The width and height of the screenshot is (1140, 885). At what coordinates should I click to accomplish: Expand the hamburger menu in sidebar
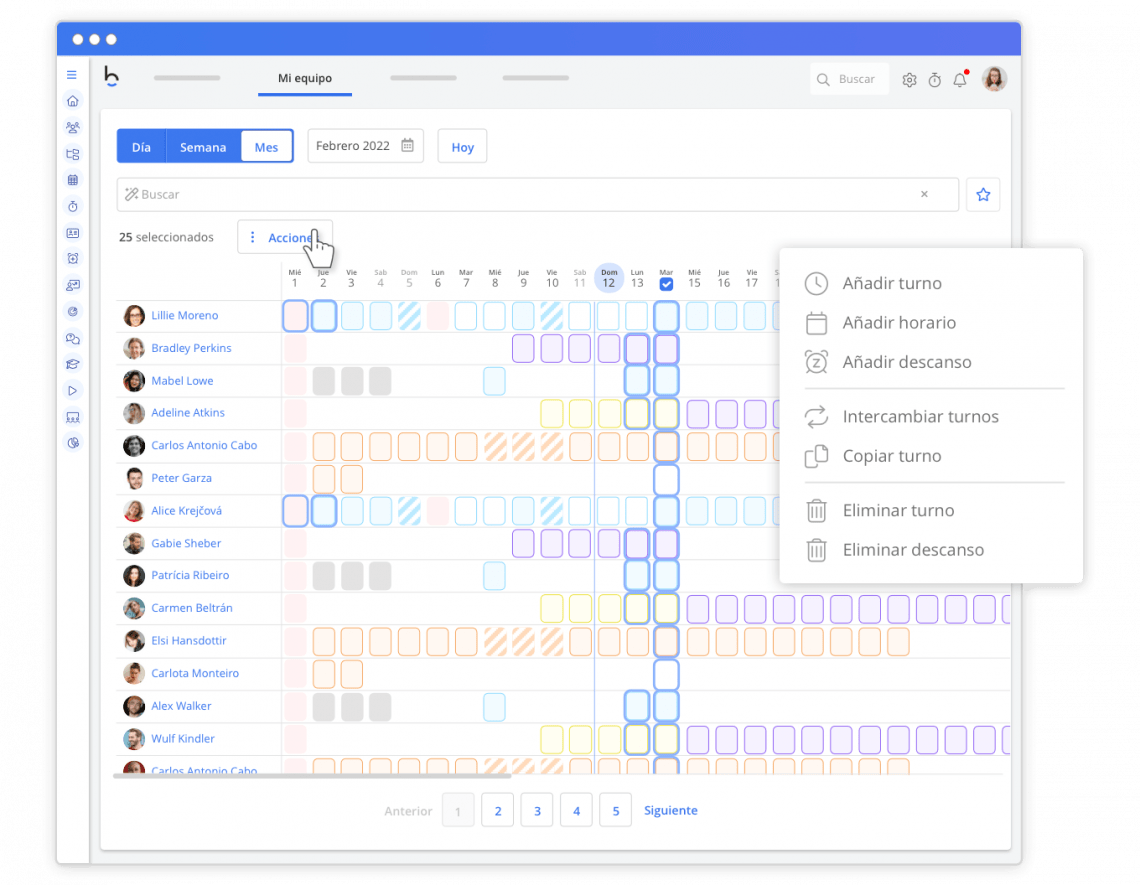tap(72, 75)
